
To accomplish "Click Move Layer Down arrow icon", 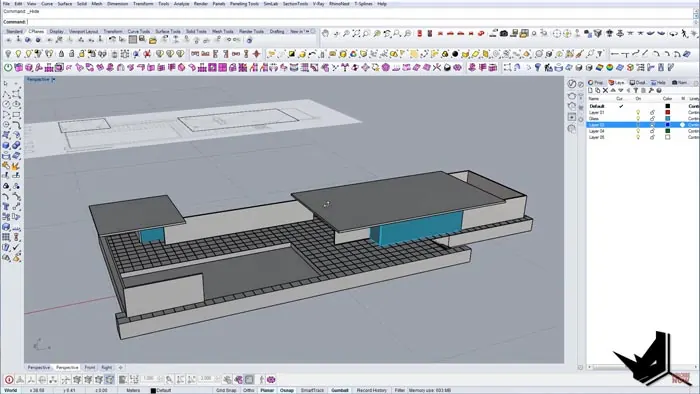I will 621,91.
